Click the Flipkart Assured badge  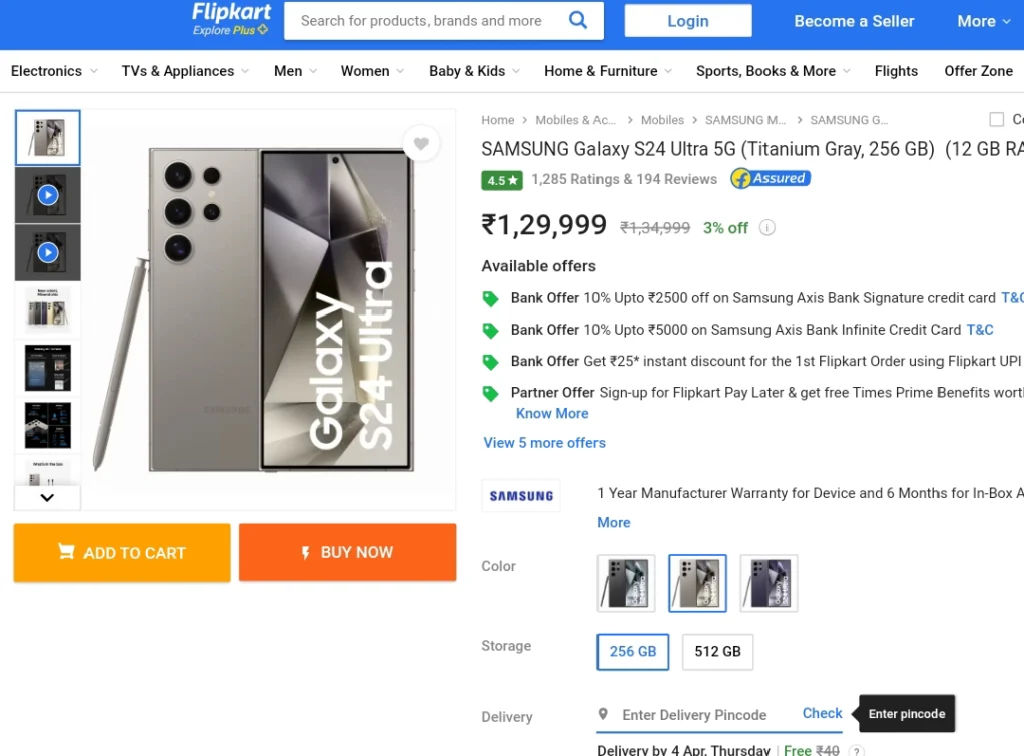tap(771, 178)
